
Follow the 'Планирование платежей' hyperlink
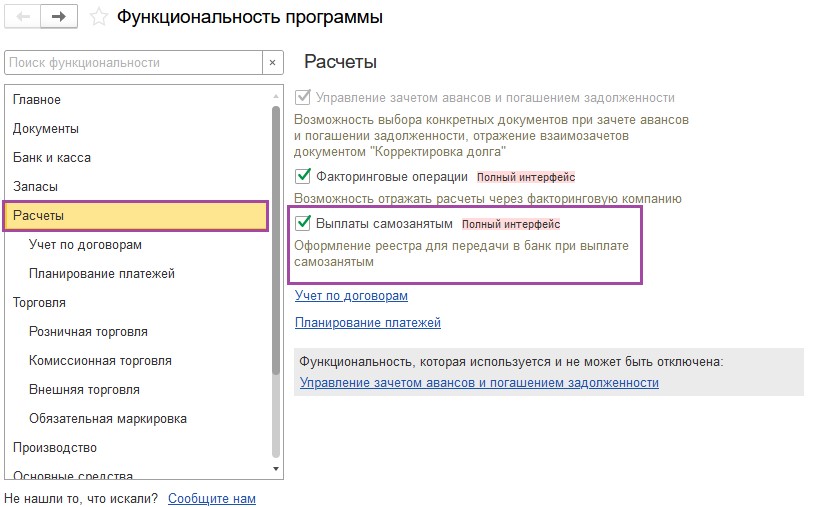[368, 323]
